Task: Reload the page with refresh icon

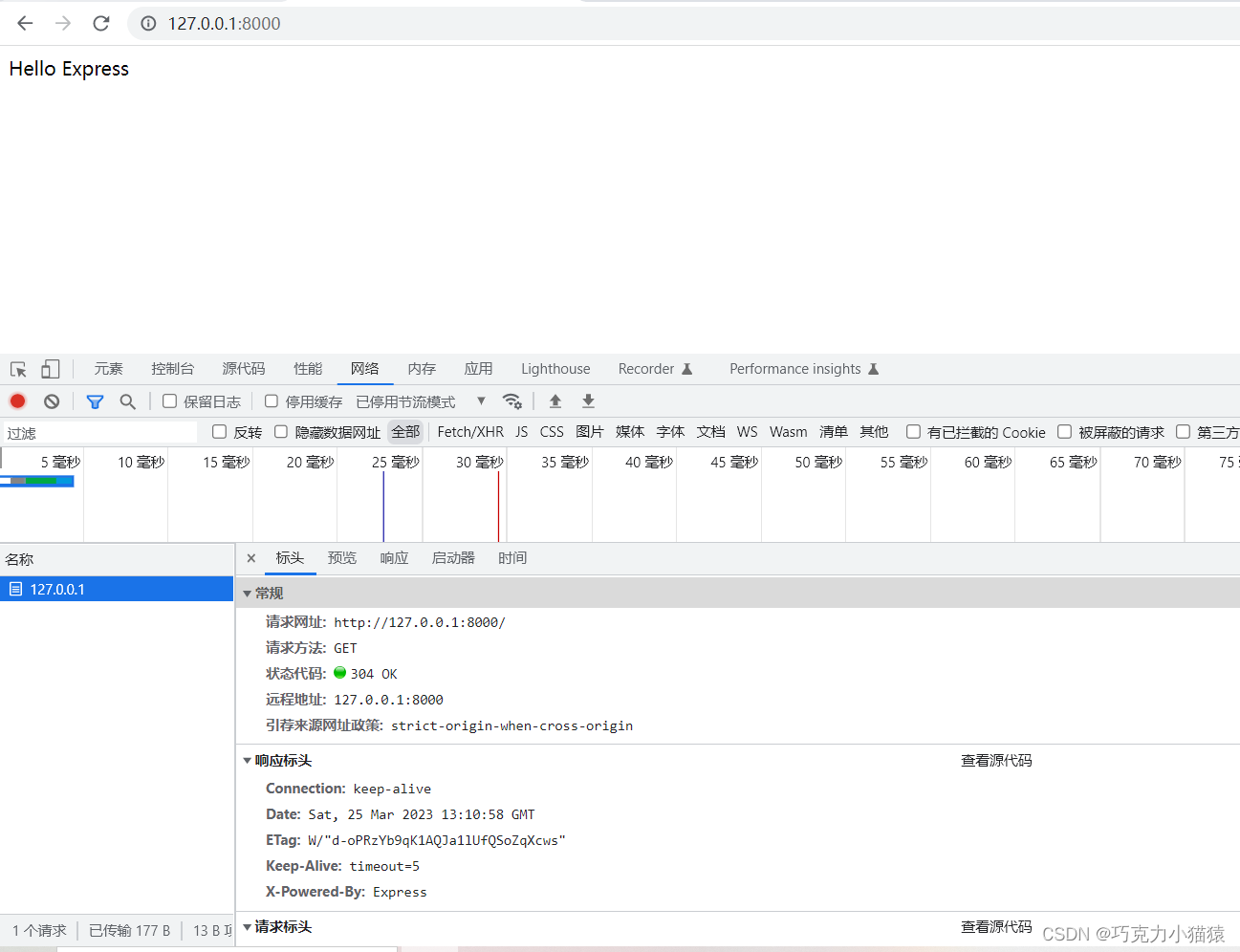Action: pos(101,23)
